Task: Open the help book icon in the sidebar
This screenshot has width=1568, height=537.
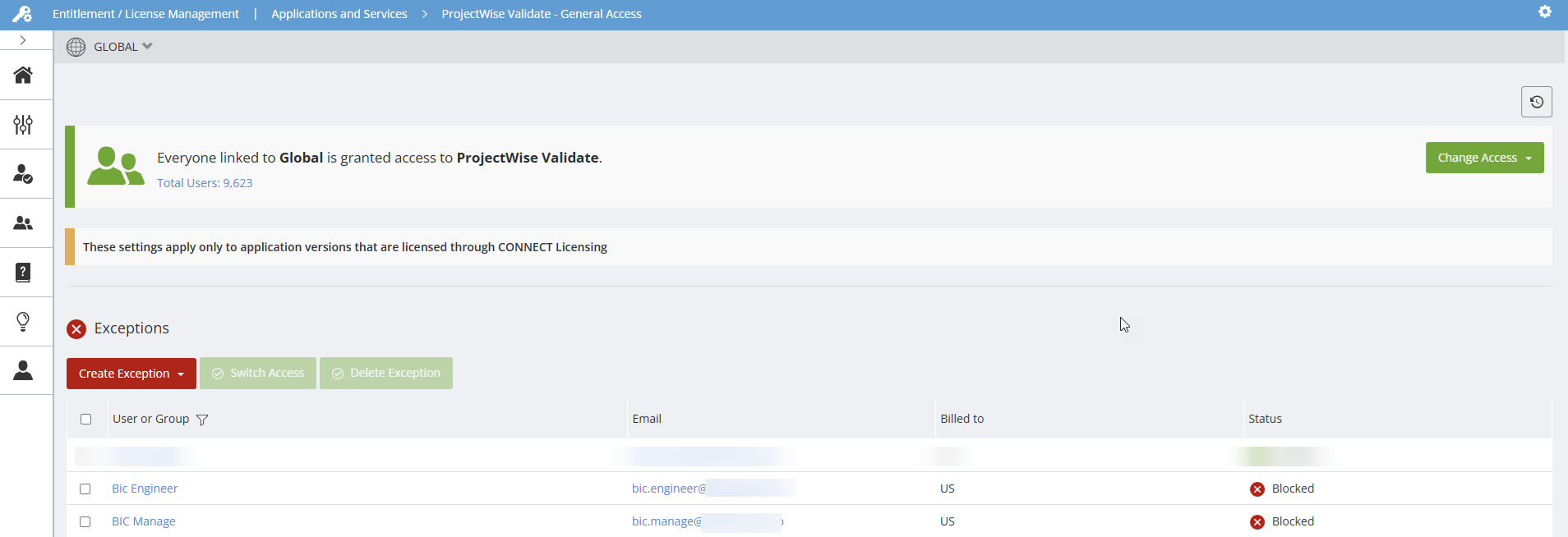Action: pos(23,272)
